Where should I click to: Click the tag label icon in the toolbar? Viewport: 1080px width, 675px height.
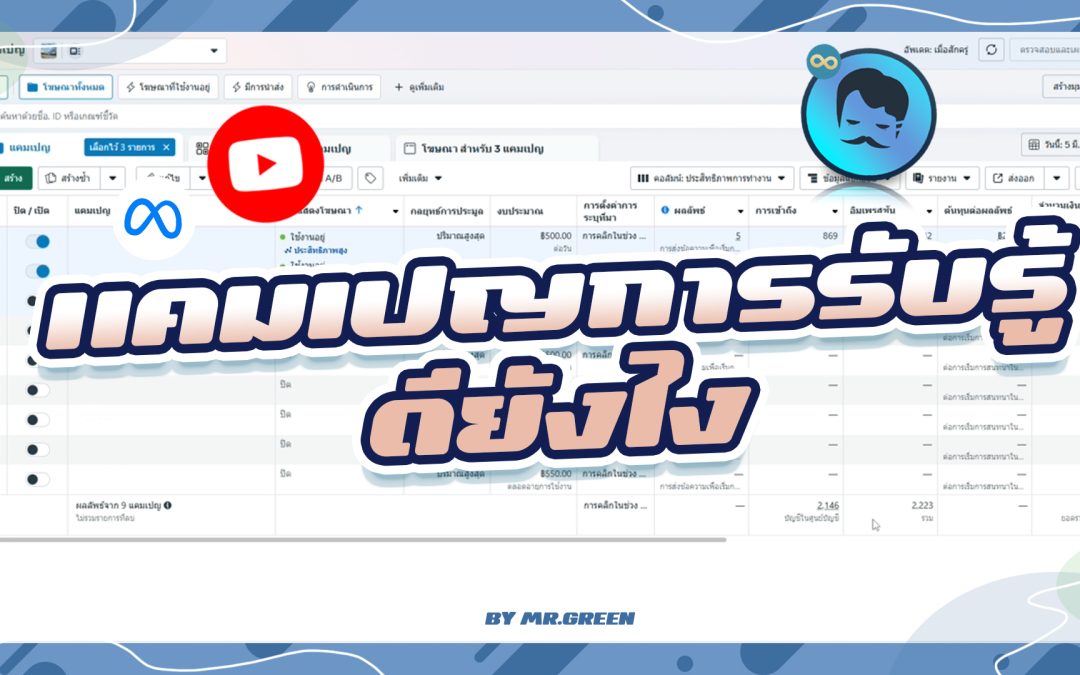(x=370, y=178)
